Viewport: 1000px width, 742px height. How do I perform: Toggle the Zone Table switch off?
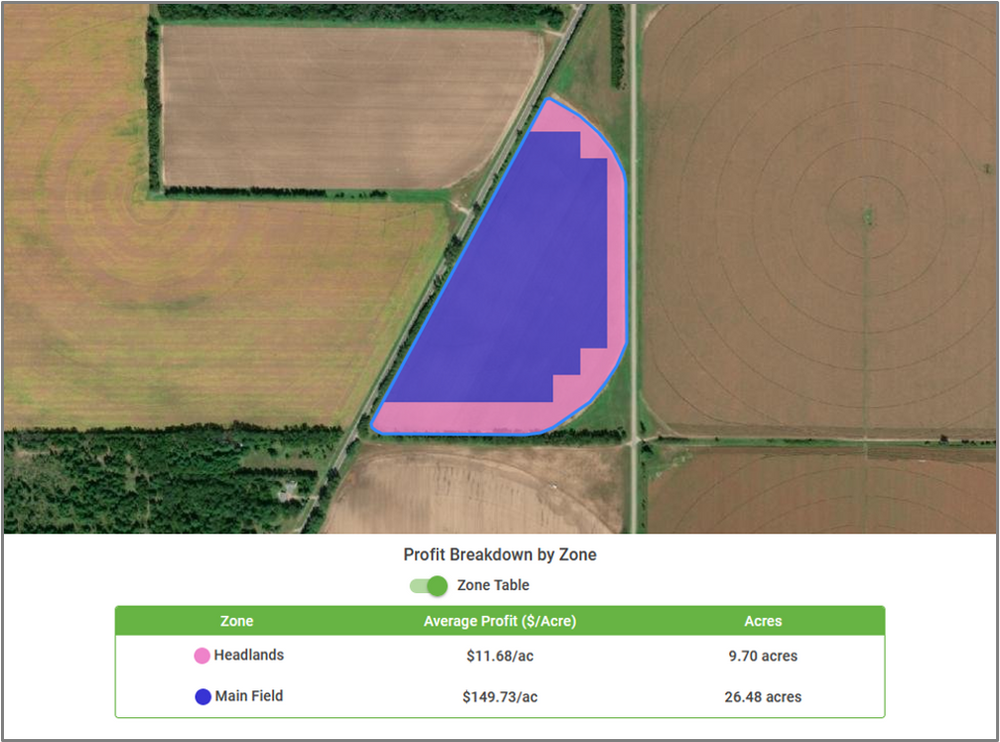pyautogui.click(x=430, y=585)
